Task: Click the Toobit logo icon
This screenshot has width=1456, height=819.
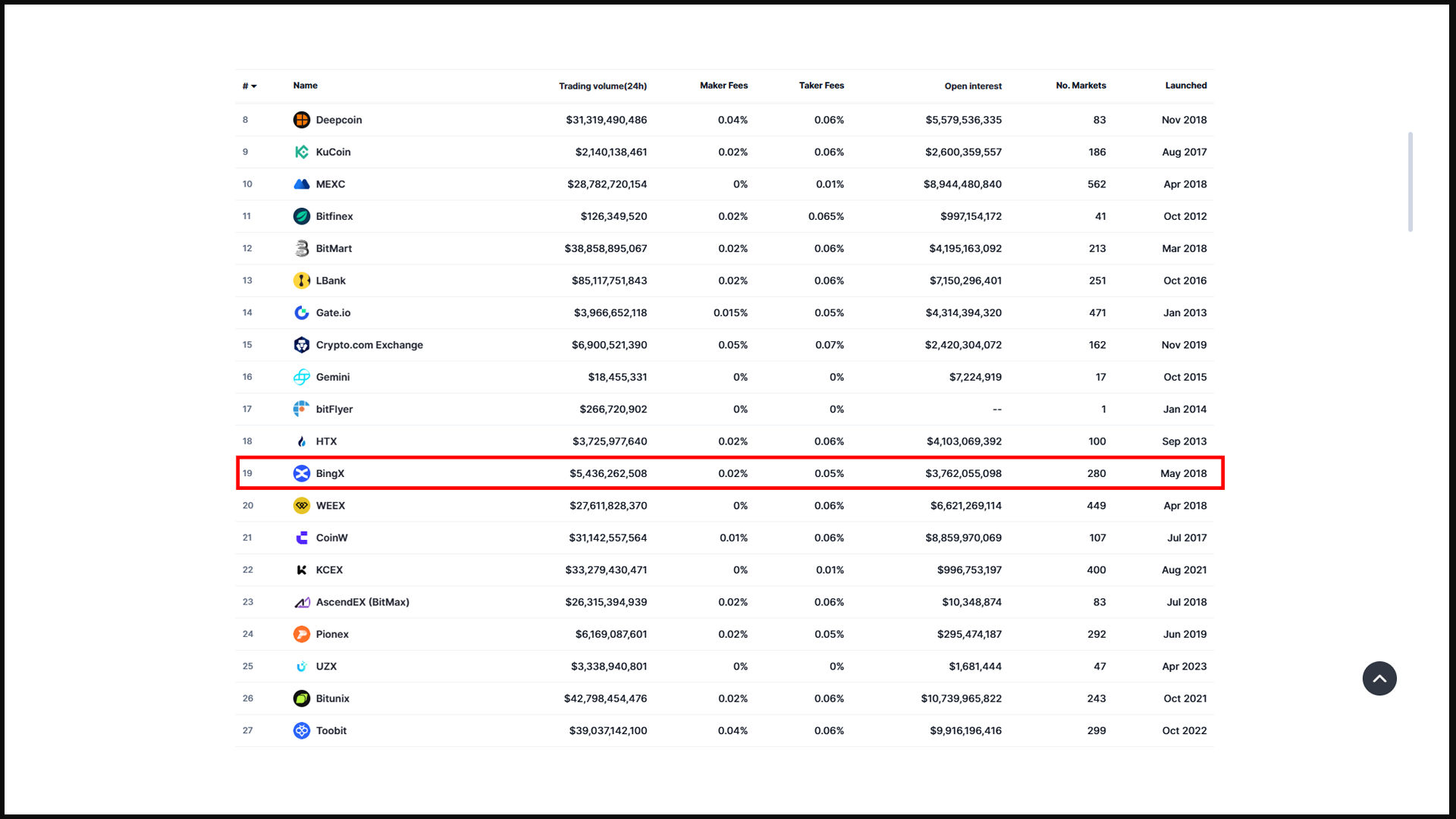Action: pyautogui.click(x=301, y=730)
